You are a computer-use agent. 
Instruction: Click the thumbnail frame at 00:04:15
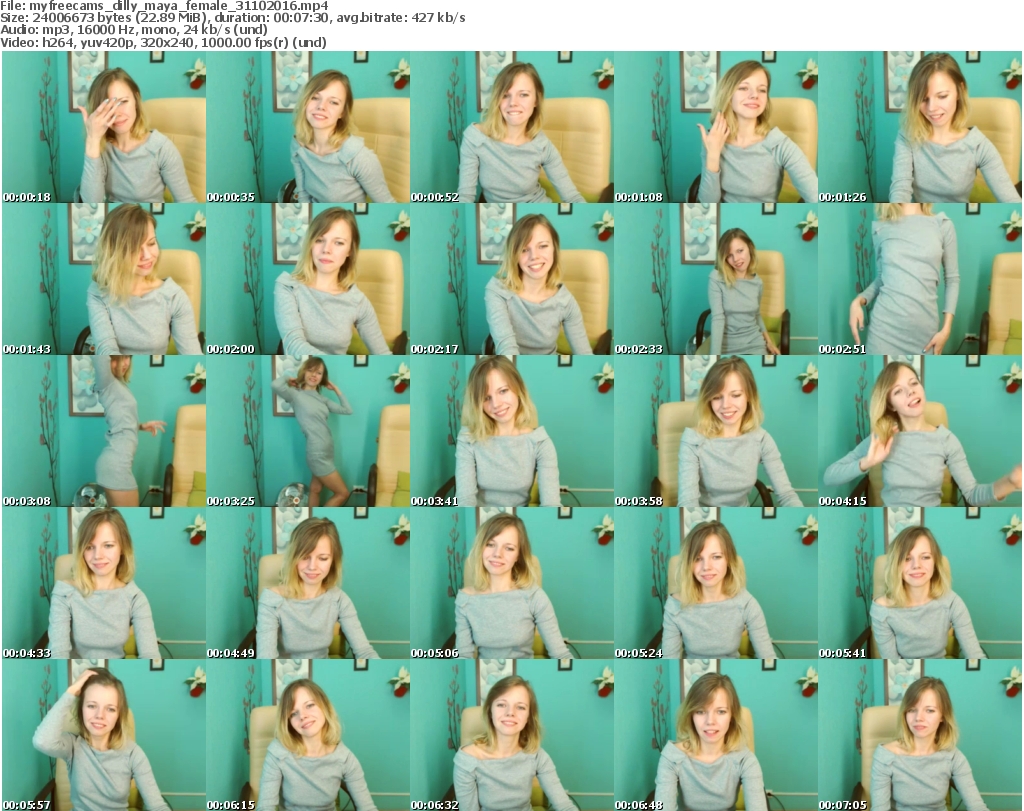click(x=920, y=431)
